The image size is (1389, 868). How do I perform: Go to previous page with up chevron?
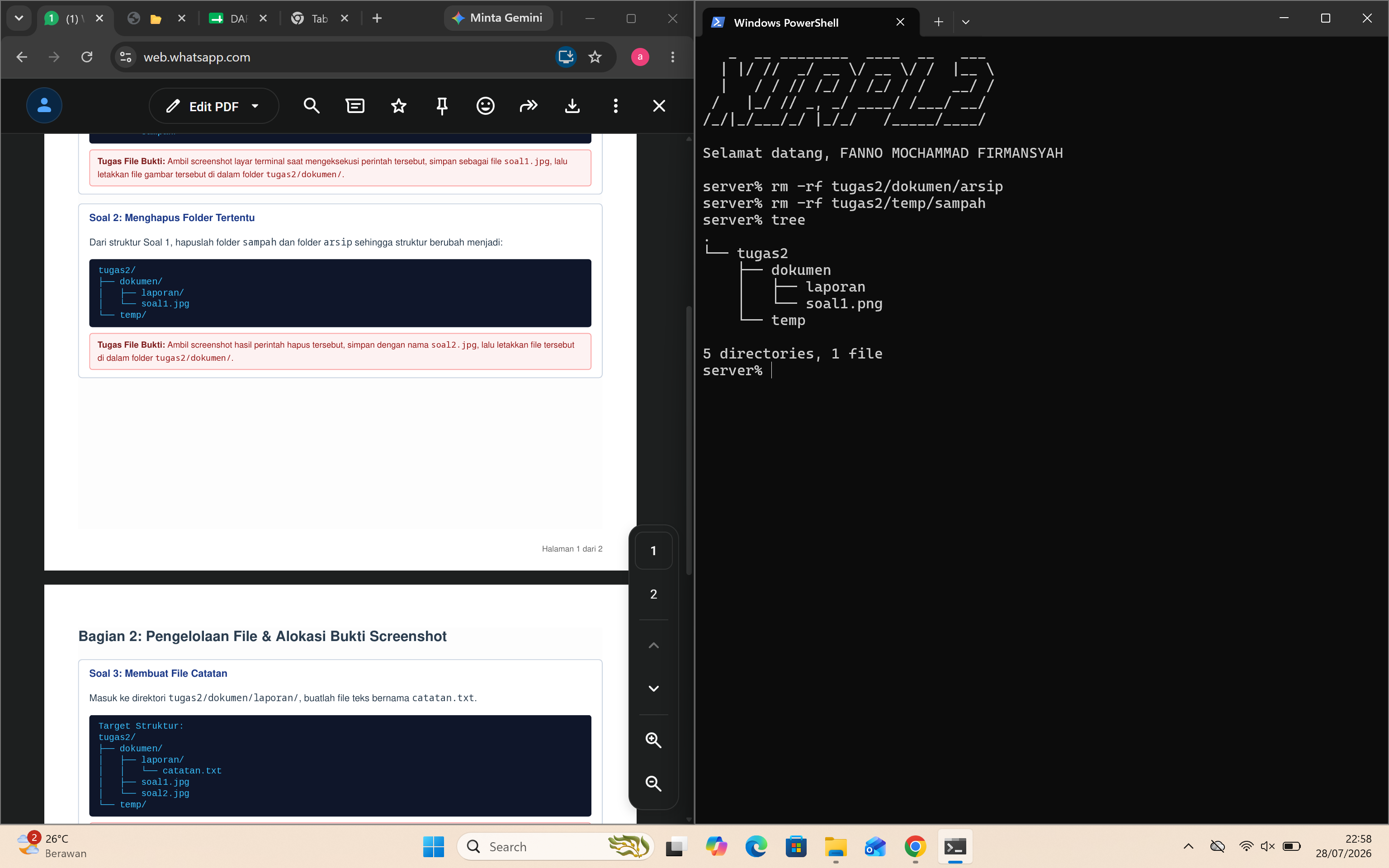pos(653,645)
